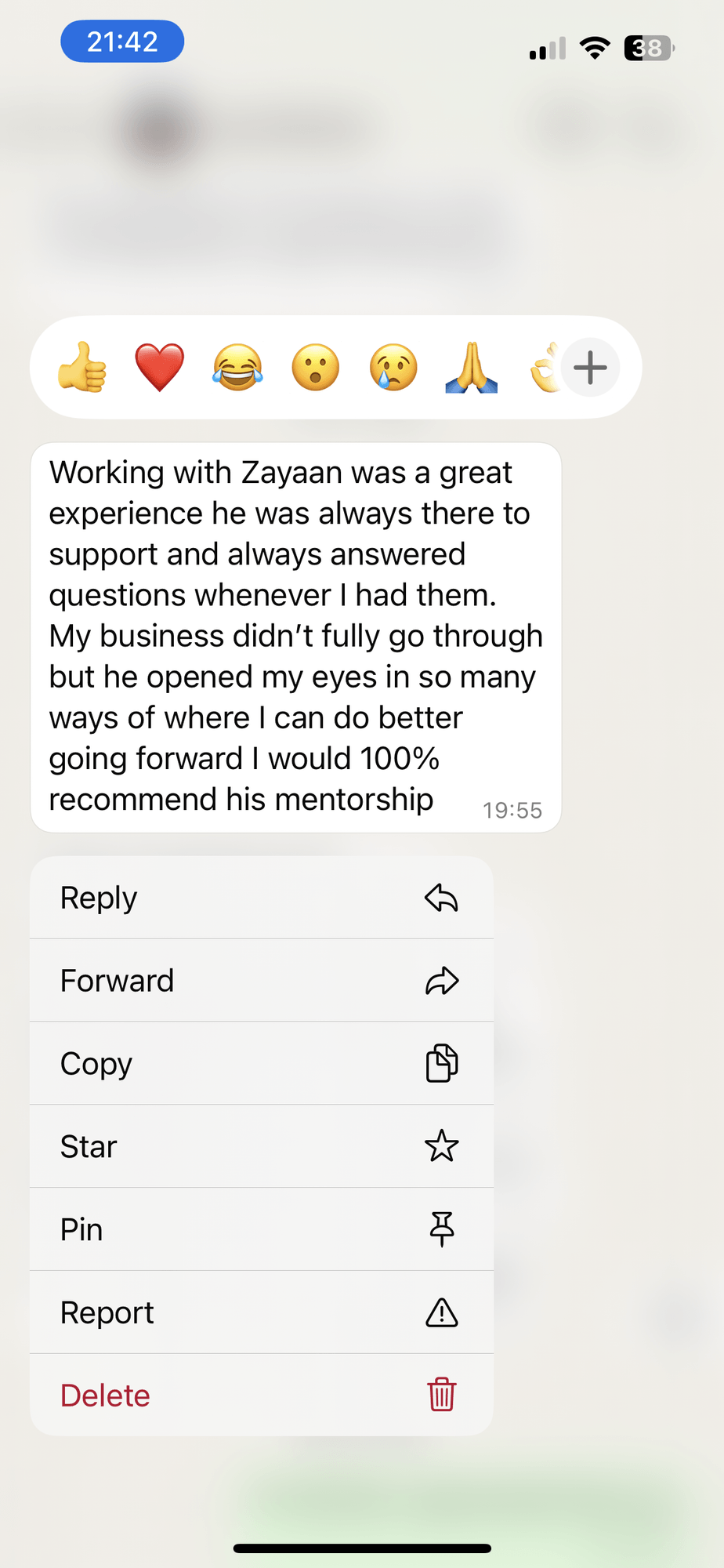Image resolution: width=724 pixels, height=1568 pixels.
Task: Tap the report warning triangle icon
Action: (442, 1312)
